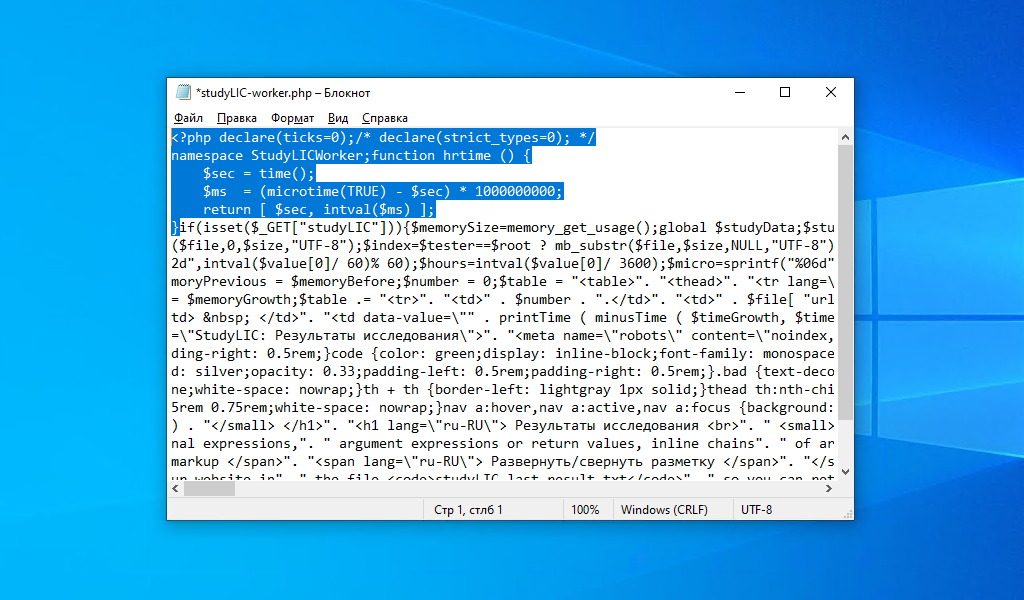Open the Правка menu
The image size is (1024, 600).
pos(236,118)
